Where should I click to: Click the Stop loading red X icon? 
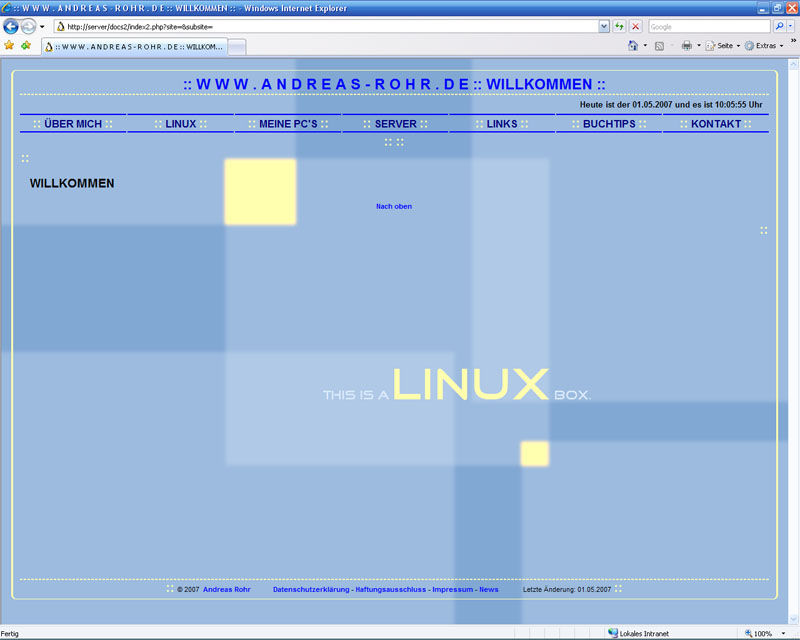coord(635,27)
